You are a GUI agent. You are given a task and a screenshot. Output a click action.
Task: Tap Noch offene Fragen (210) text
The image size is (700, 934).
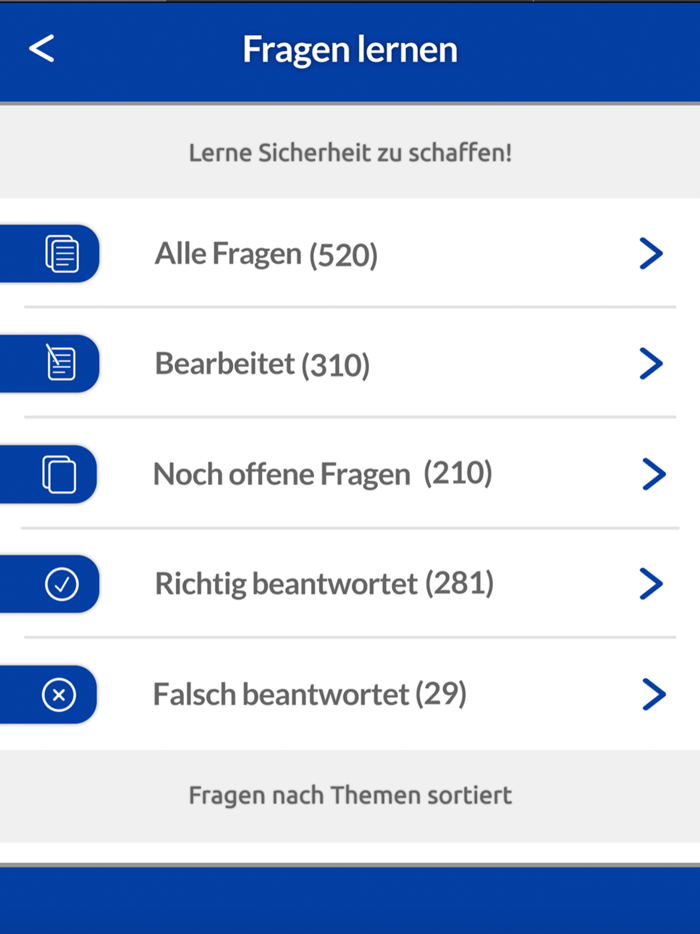click(x=320, y=474)
